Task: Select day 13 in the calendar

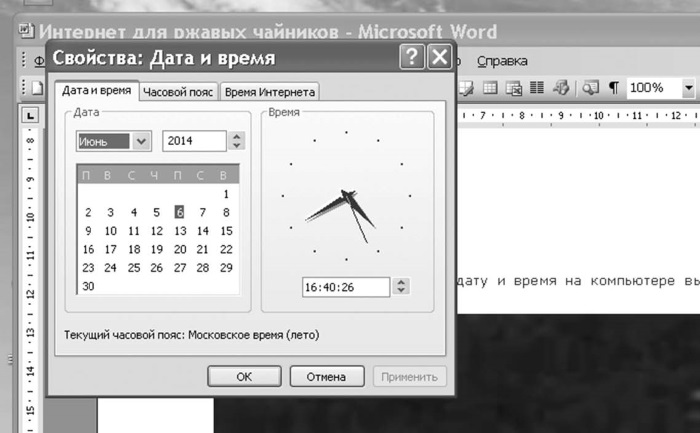Action: [x=180, y=231]
